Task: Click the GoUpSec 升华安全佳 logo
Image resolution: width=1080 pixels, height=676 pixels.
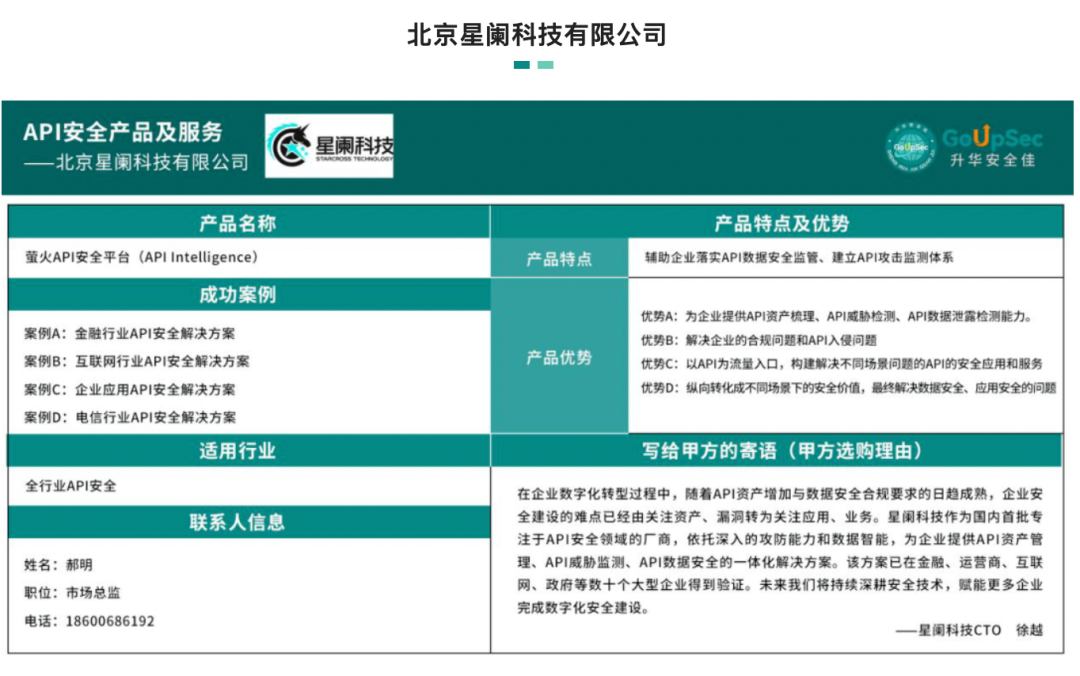Action: (x=964, y=146)
